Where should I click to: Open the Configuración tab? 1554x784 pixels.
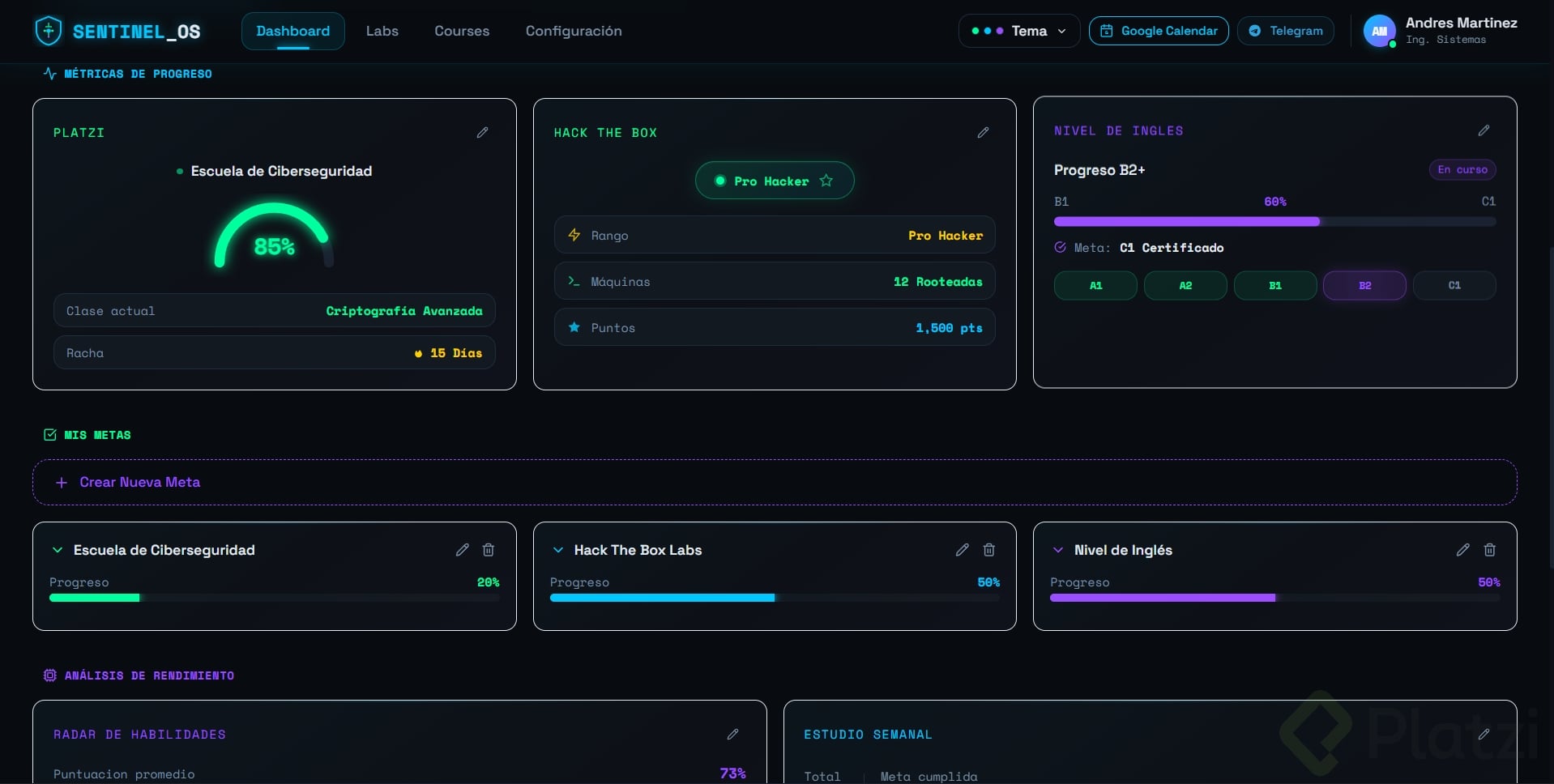click(574, 31)
